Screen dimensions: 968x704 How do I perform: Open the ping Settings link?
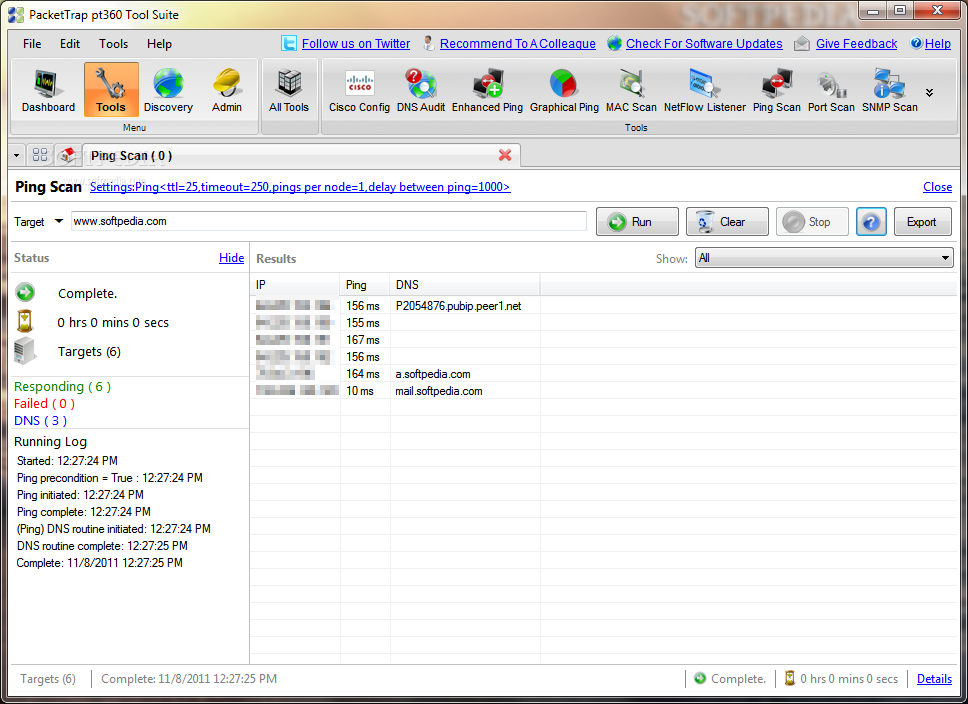pos(300,187)
